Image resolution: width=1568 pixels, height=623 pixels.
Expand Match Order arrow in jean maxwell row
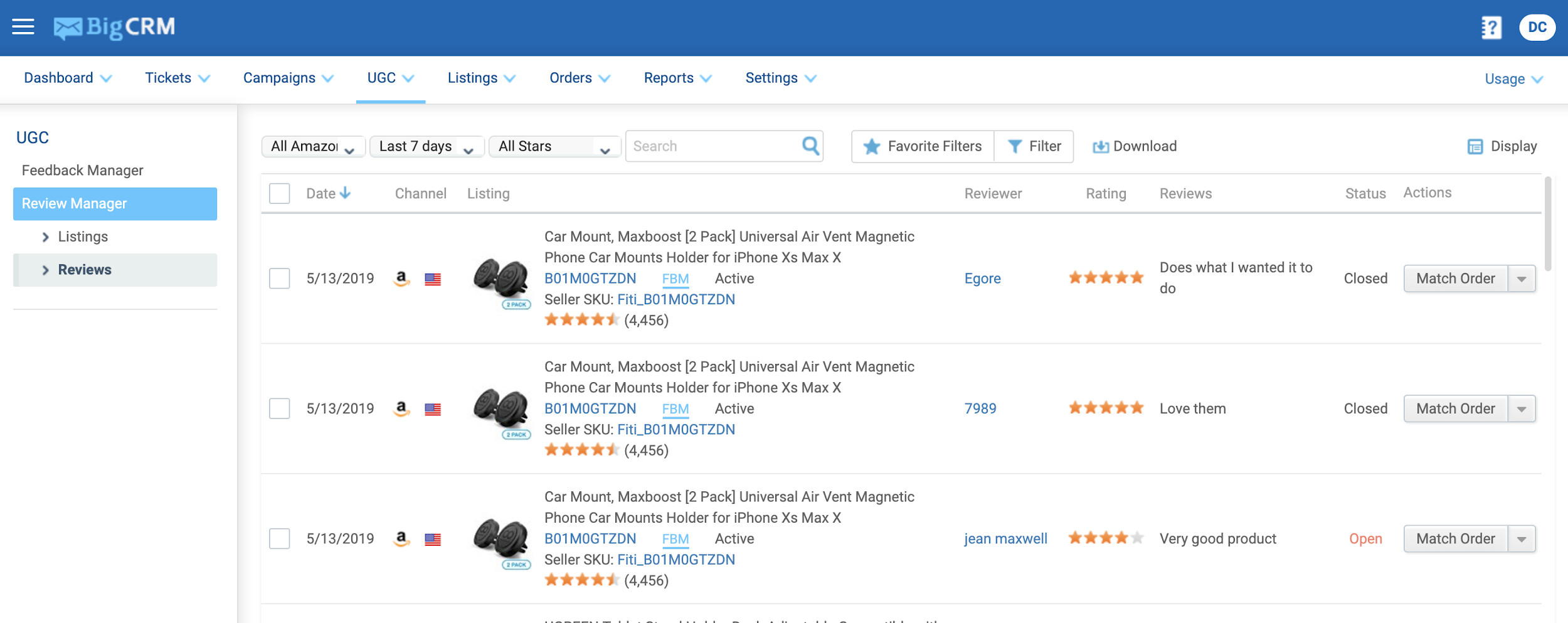tap(1522, 539)
